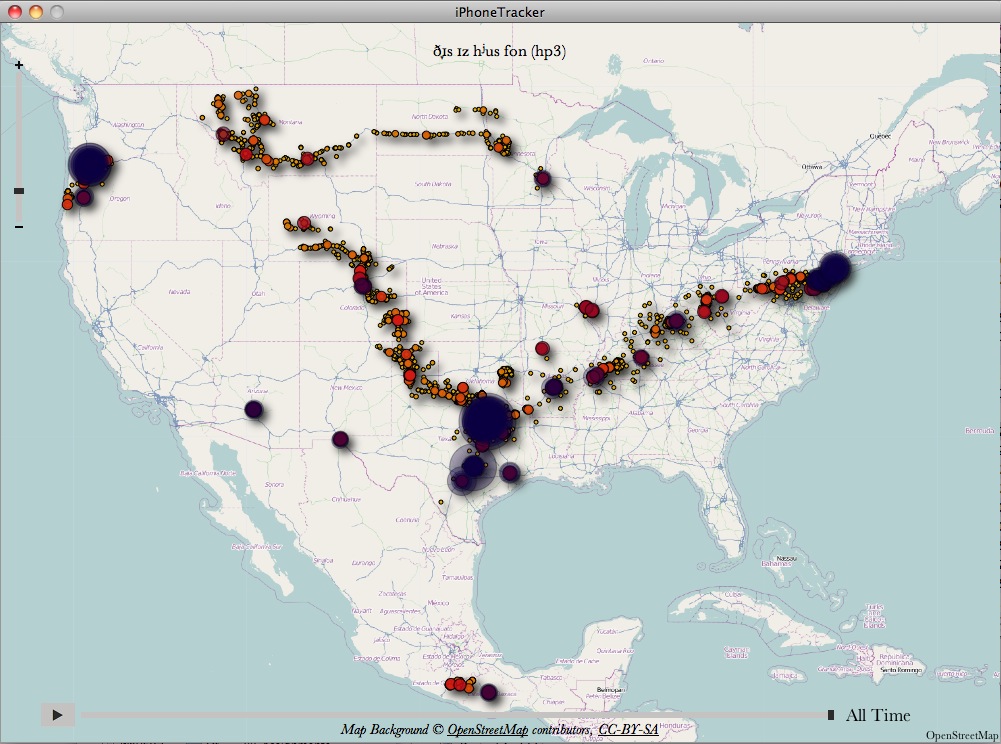1001x744 pixels.
Task: Click the middle of the timeline track
Action: [455, 715]
